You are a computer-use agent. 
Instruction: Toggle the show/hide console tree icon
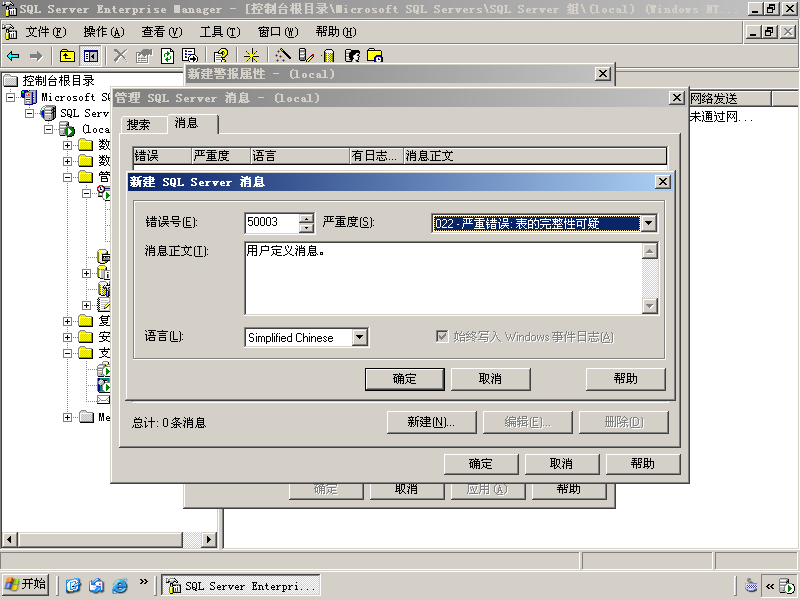(91, 56)
